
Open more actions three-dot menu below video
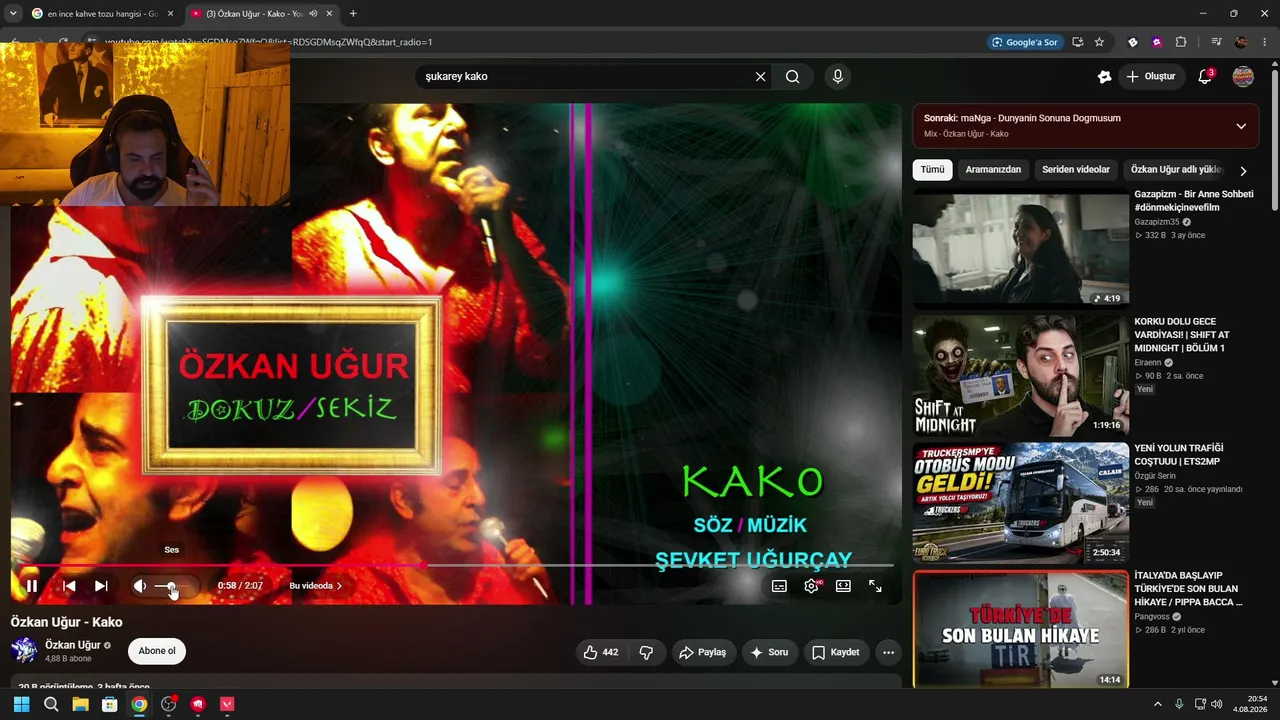pyautogui.click(x=888, y=652)
